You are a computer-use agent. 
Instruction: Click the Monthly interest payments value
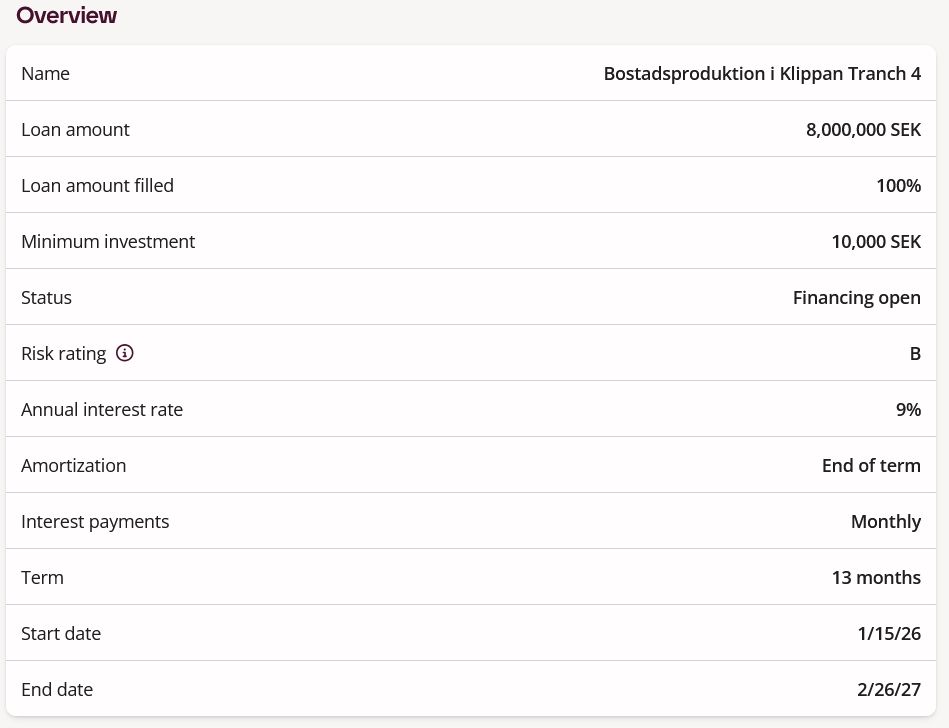(886, 522)
